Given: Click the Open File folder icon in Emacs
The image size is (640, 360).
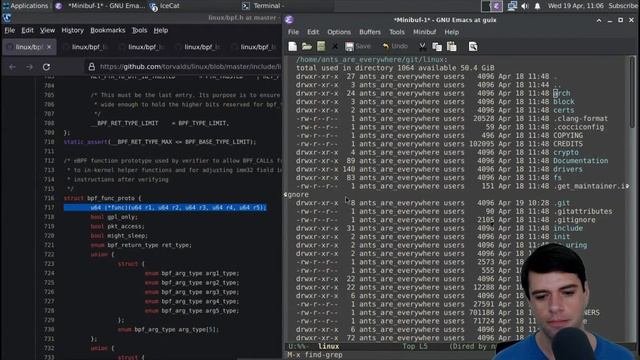Looking at the screenshot, I should click(307, 47).
